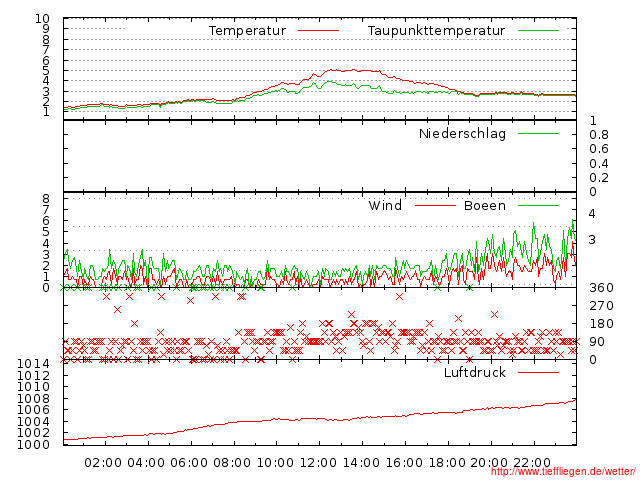Viewport: 640px width, 480px height.
Task: Open the tieffliegen.de/wetter link
Action: [x=563, y=472]
